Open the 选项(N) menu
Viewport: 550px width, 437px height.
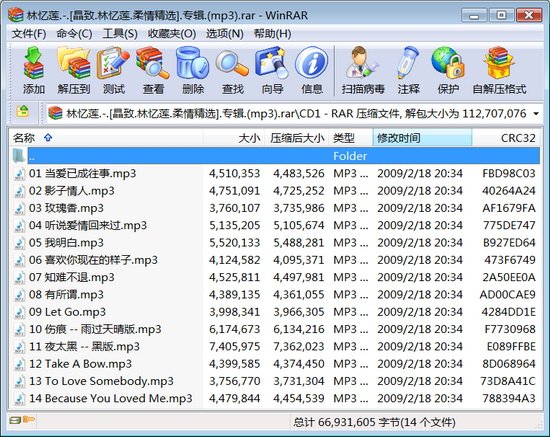click(224, 34)
